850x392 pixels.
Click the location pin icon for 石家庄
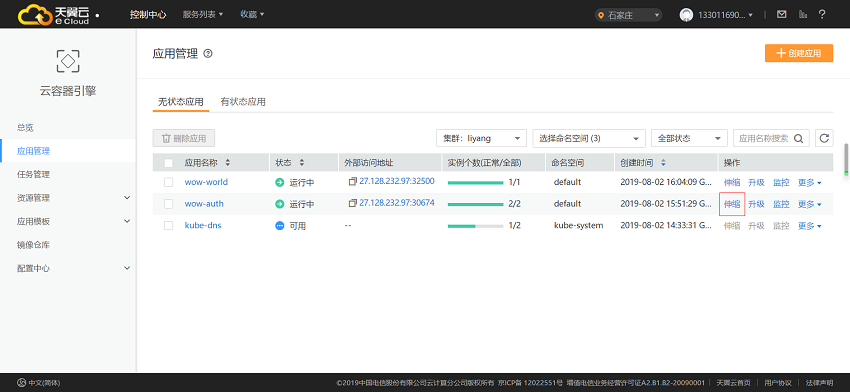tap(601, 16)
